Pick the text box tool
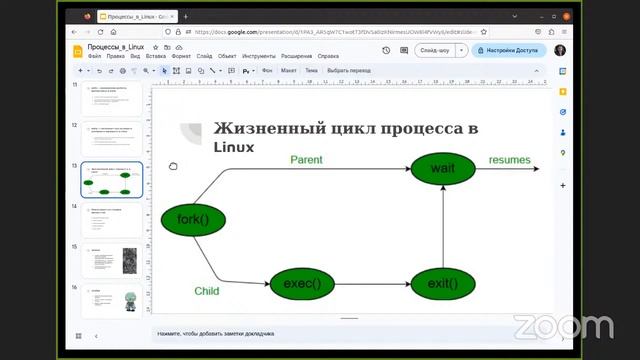Viewport: 640px width, 360px height. [x=176, y=71]
